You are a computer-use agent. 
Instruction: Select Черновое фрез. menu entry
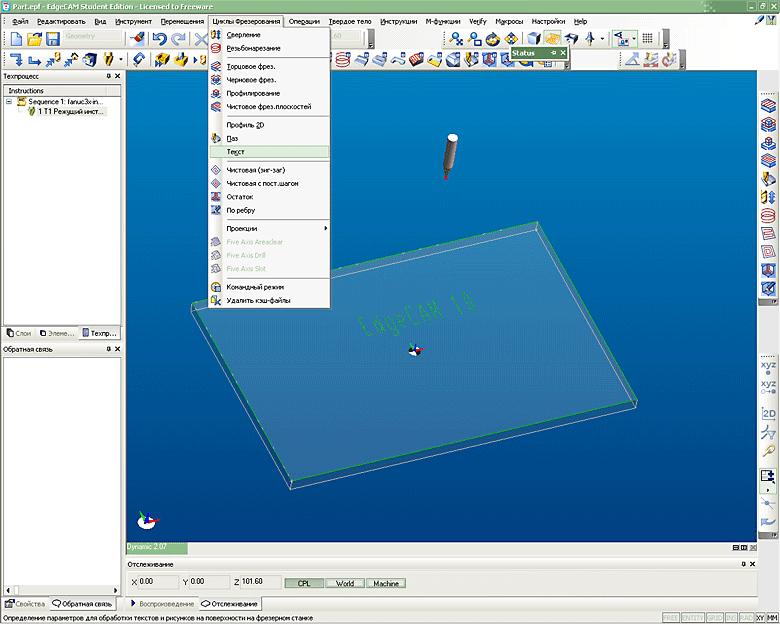click(x=269, y=80)
